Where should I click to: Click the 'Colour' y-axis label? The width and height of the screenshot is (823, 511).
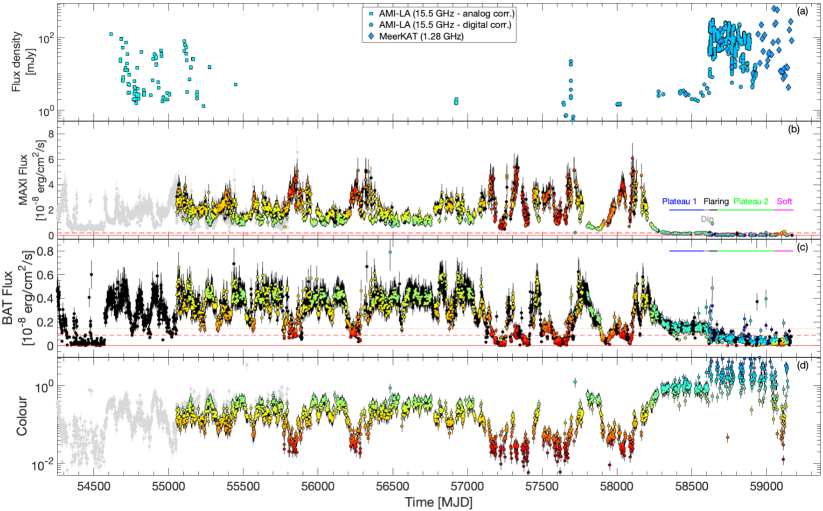point(21,417)
